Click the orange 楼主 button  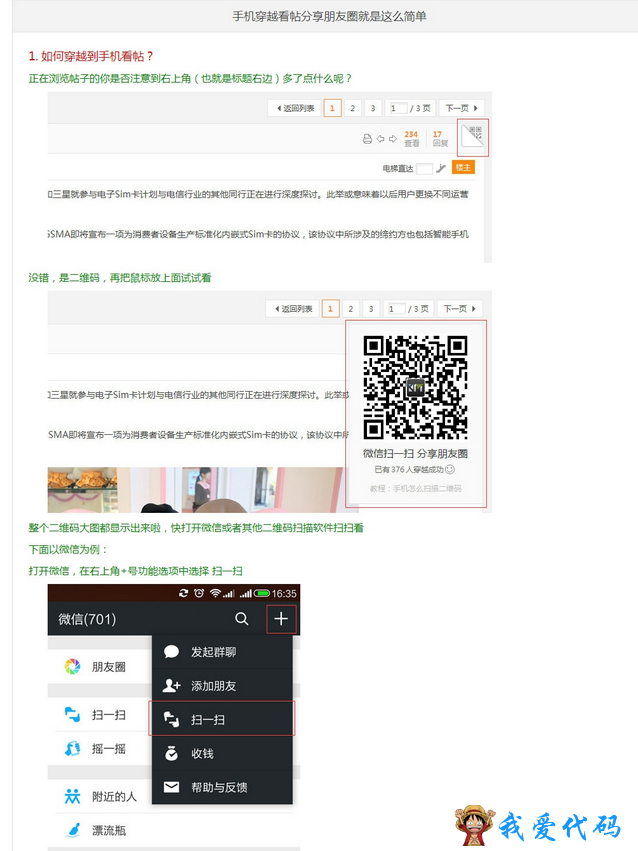click(463, 167)
